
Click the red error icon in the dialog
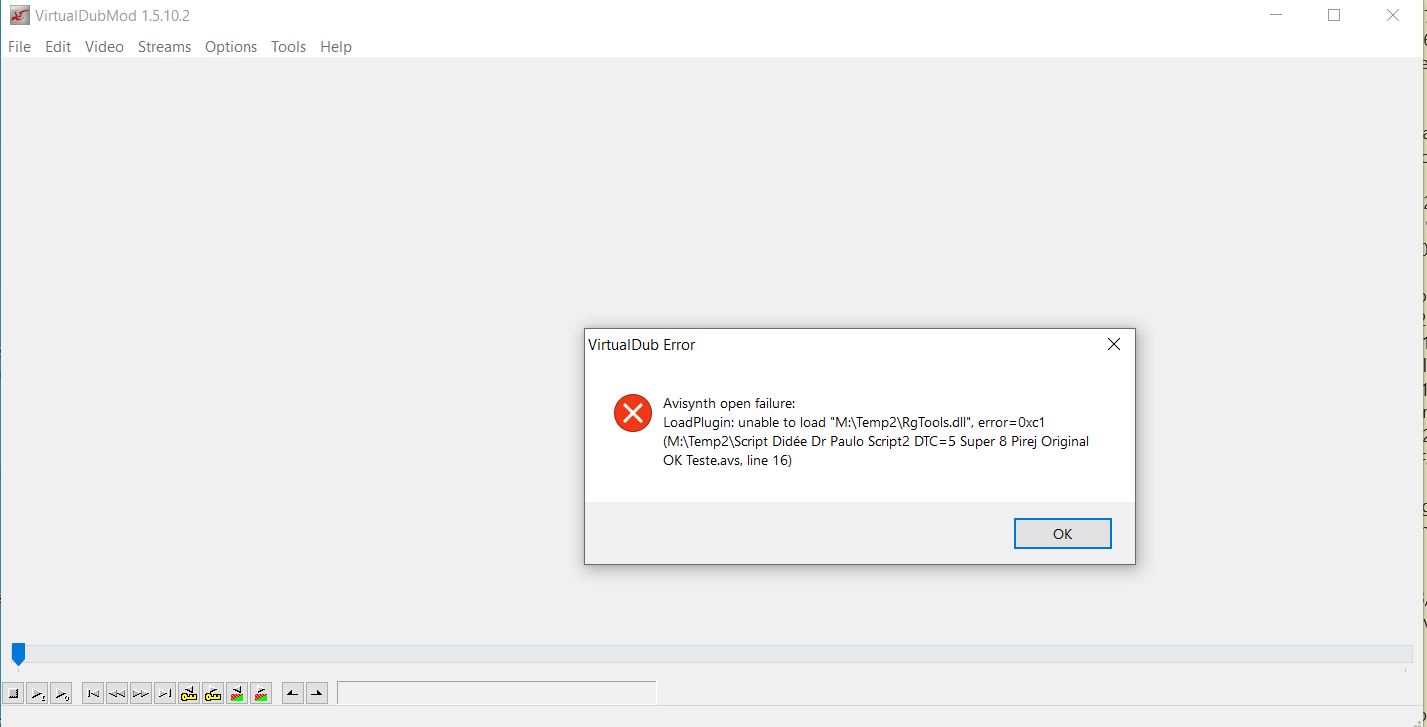click(x=633, y=412)
